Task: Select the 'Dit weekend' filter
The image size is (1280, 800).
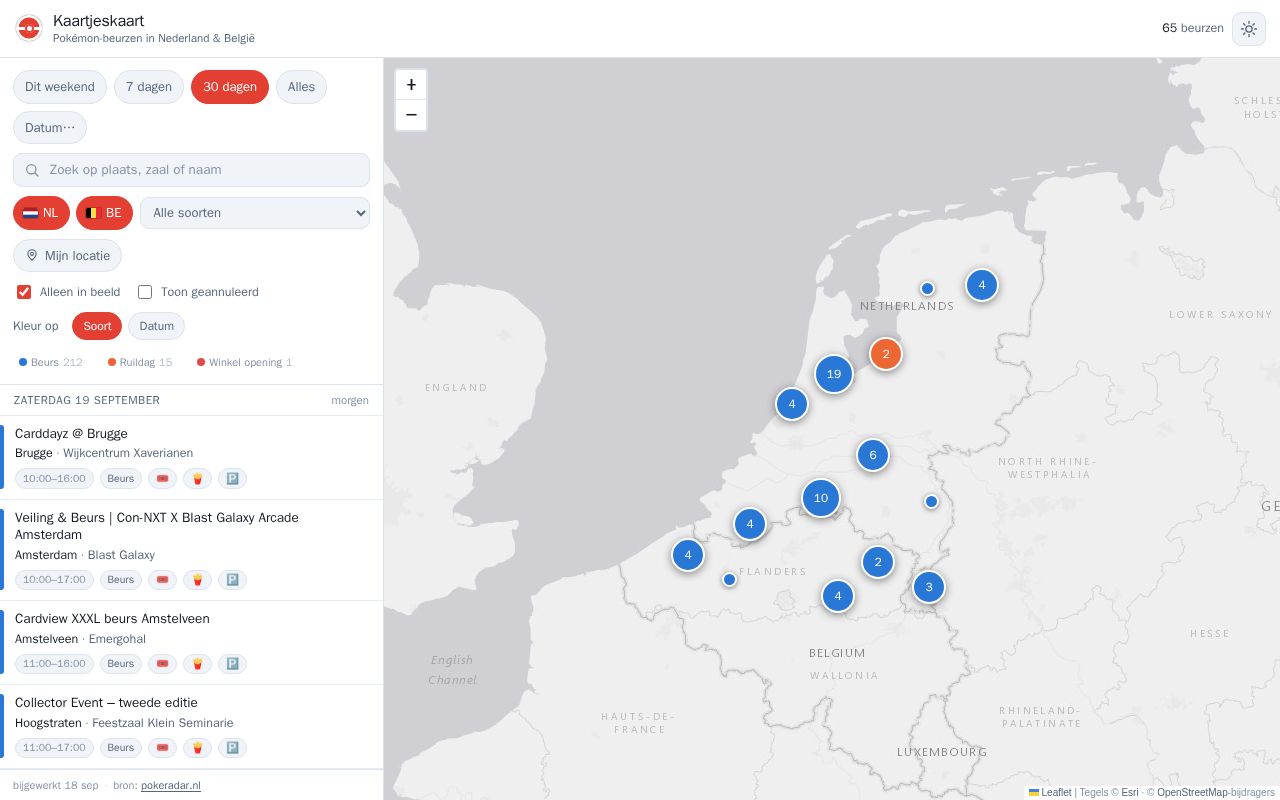Action: (60, 87)
